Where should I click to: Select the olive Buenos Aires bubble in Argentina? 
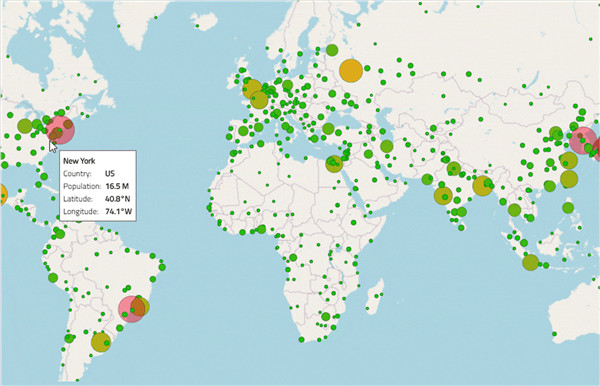101,342
